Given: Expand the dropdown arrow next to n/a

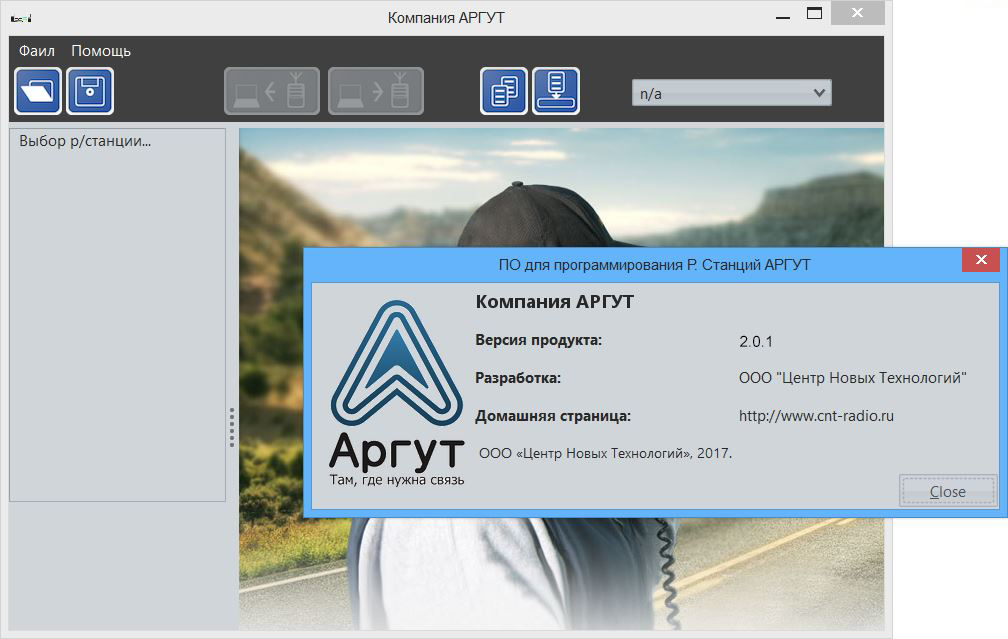Looking at the screenshot, I should [x=819, y=93].
